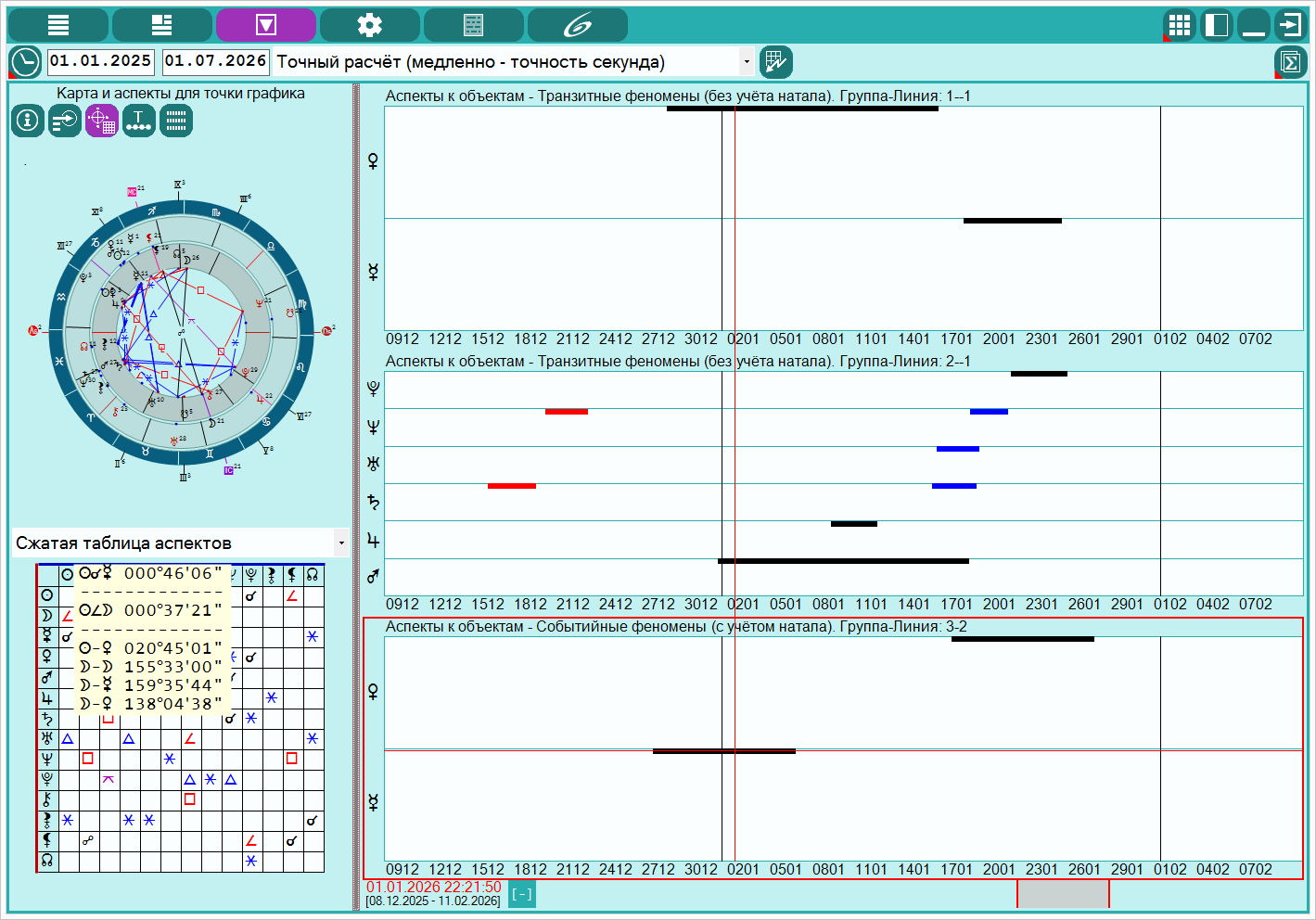Image resolution: width=1316 pixels, height=920 pixels.
Task: Click the info circle icon under chart title
Action: (28, 121)
